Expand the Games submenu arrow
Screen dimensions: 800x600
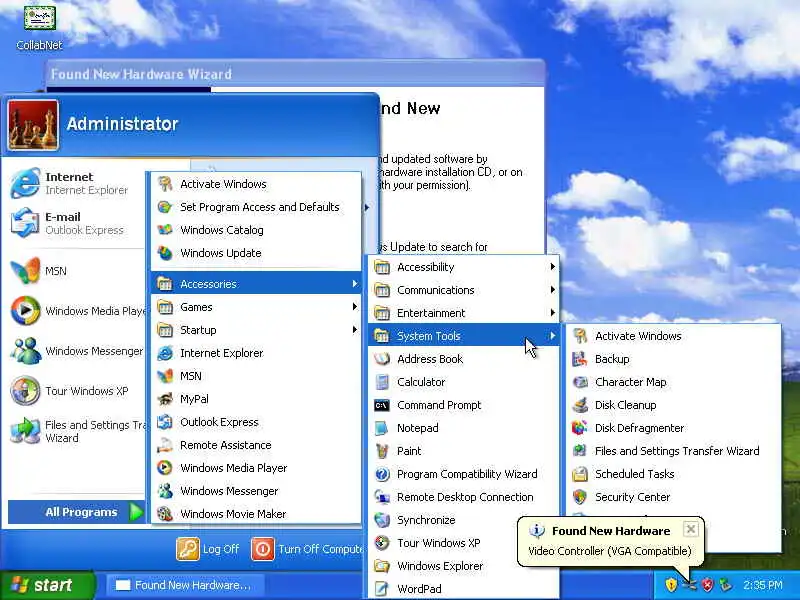pyautogui.click(x=355, y=307)
